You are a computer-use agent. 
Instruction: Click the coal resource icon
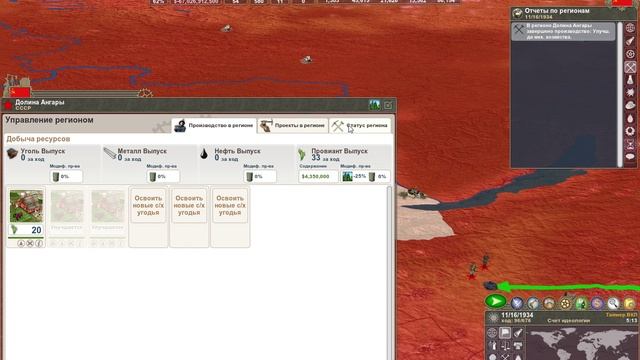click(12, 154)
